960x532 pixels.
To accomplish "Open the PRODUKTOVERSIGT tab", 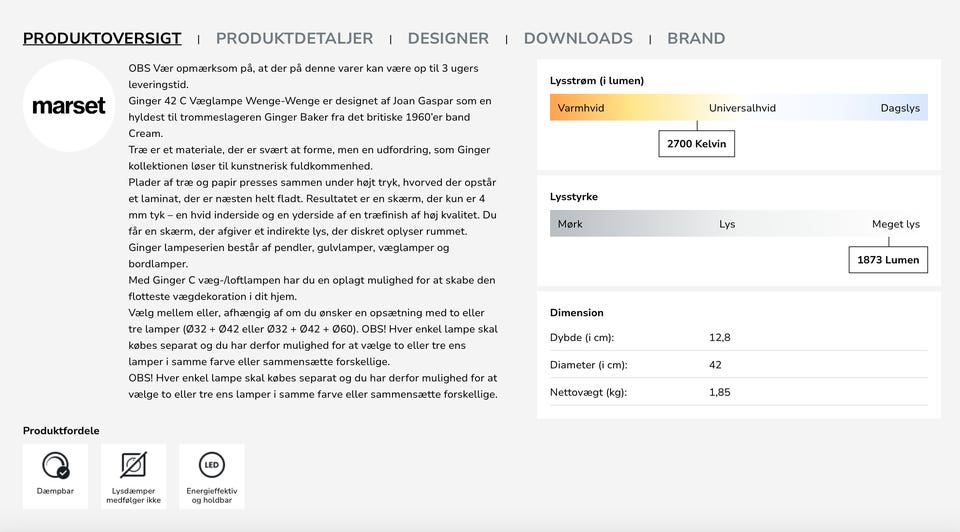I will 102,39.
